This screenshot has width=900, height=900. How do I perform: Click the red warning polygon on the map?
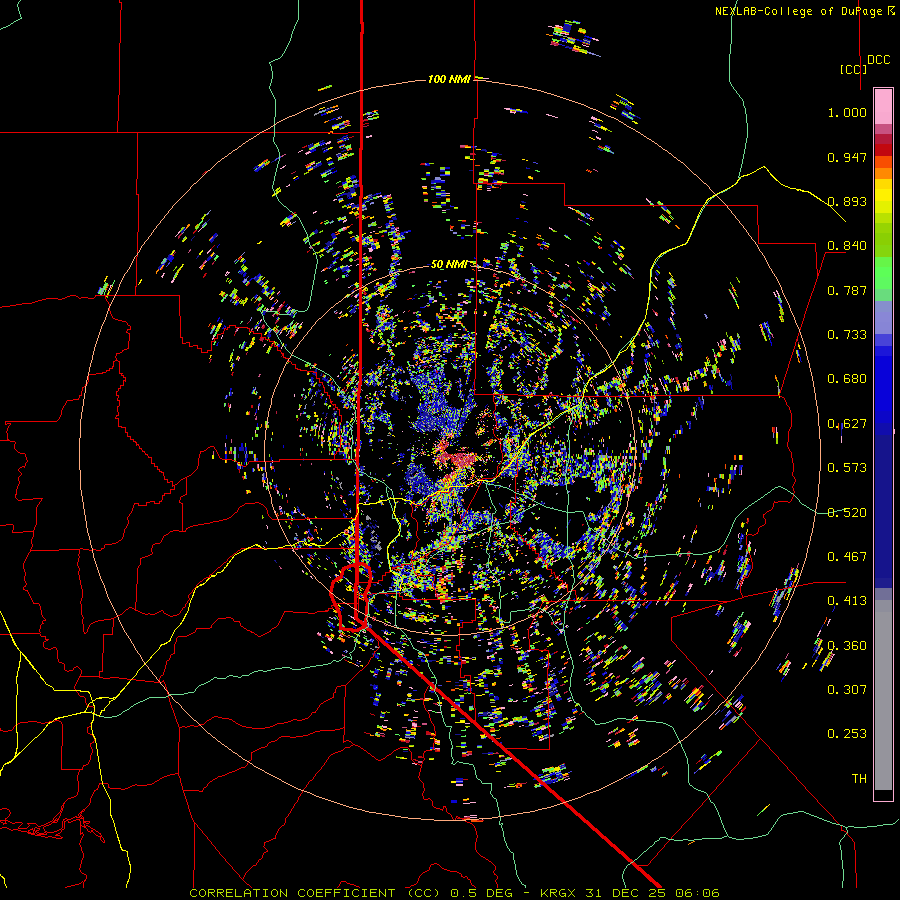click(x=351, y=598)
